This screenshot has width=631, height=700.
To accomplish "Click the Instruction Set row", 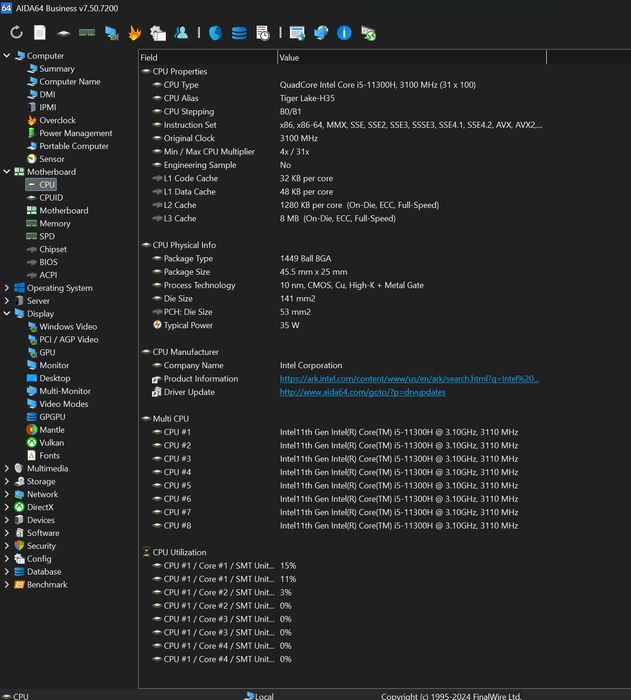I will [342, 125].
